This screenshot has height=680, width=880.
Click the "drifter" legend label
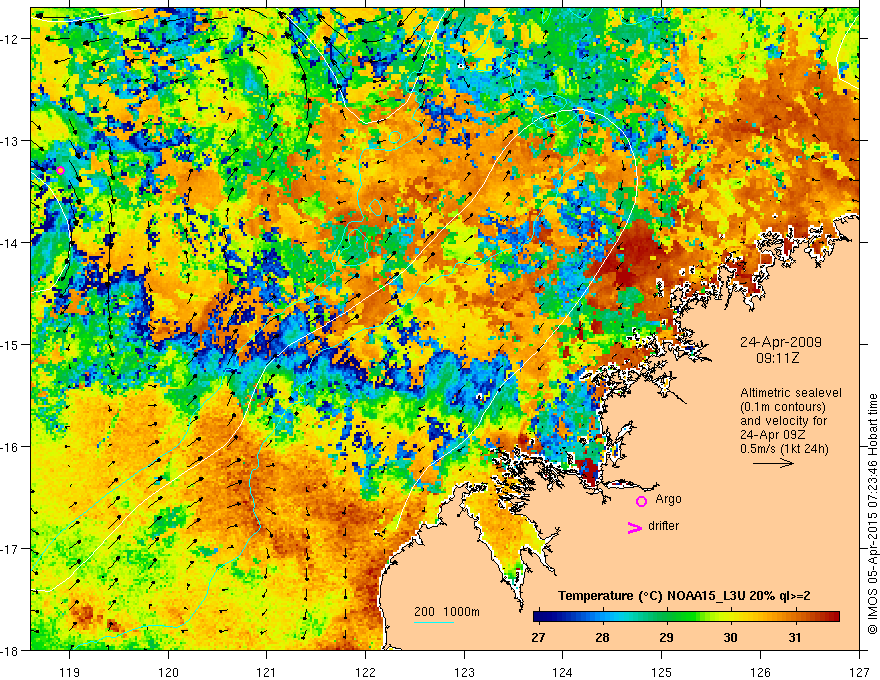tap(663, 526)
